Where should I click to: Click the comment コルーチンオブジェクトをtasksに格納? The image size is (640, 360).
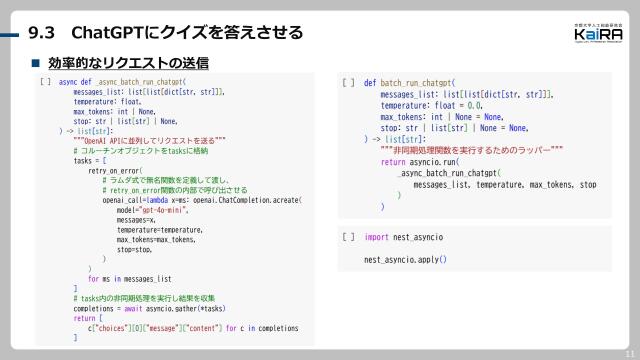point(141,151)
